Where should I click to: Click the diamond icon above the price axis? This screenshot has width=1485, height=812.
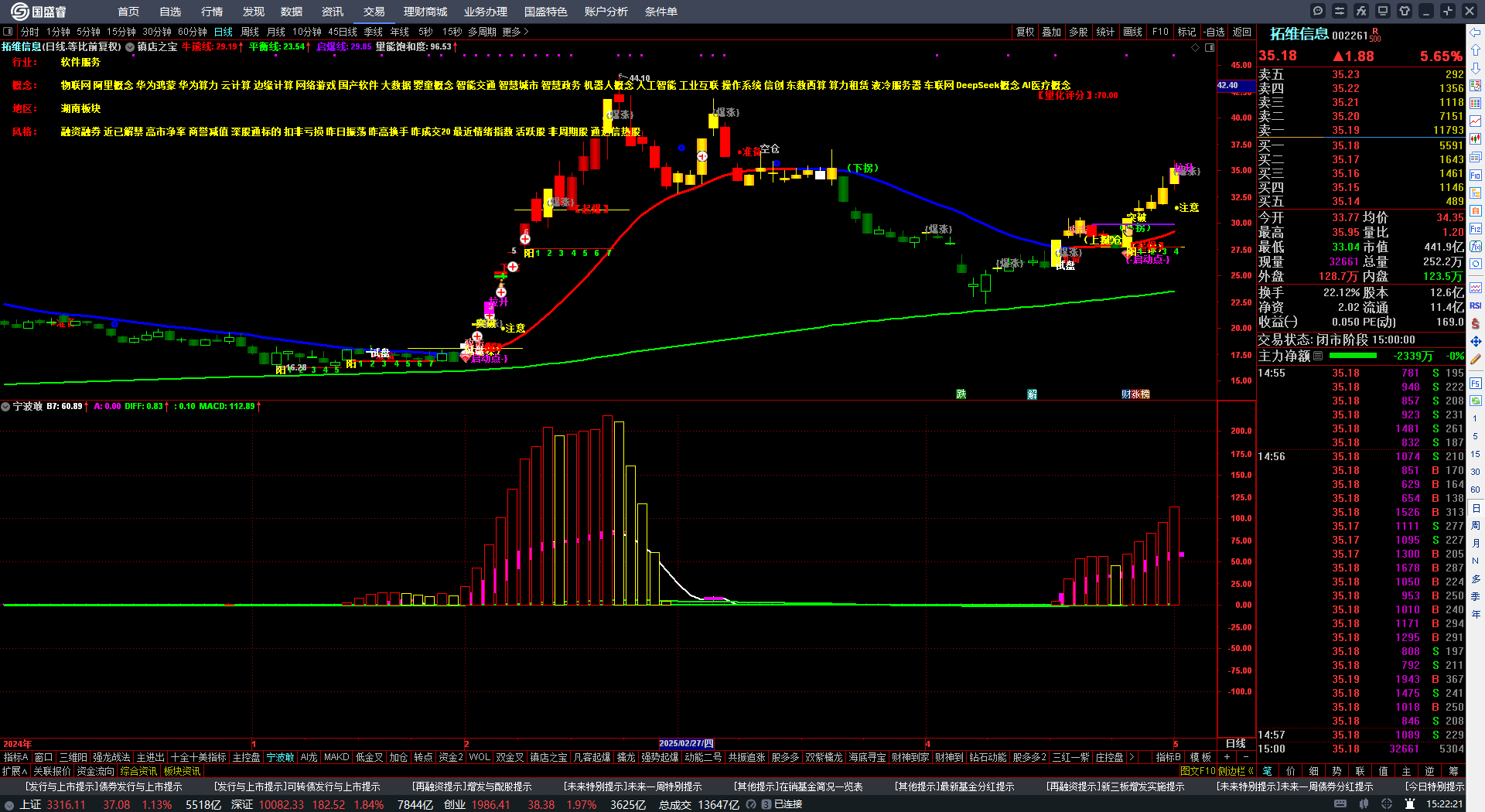tap(1196, 47)
